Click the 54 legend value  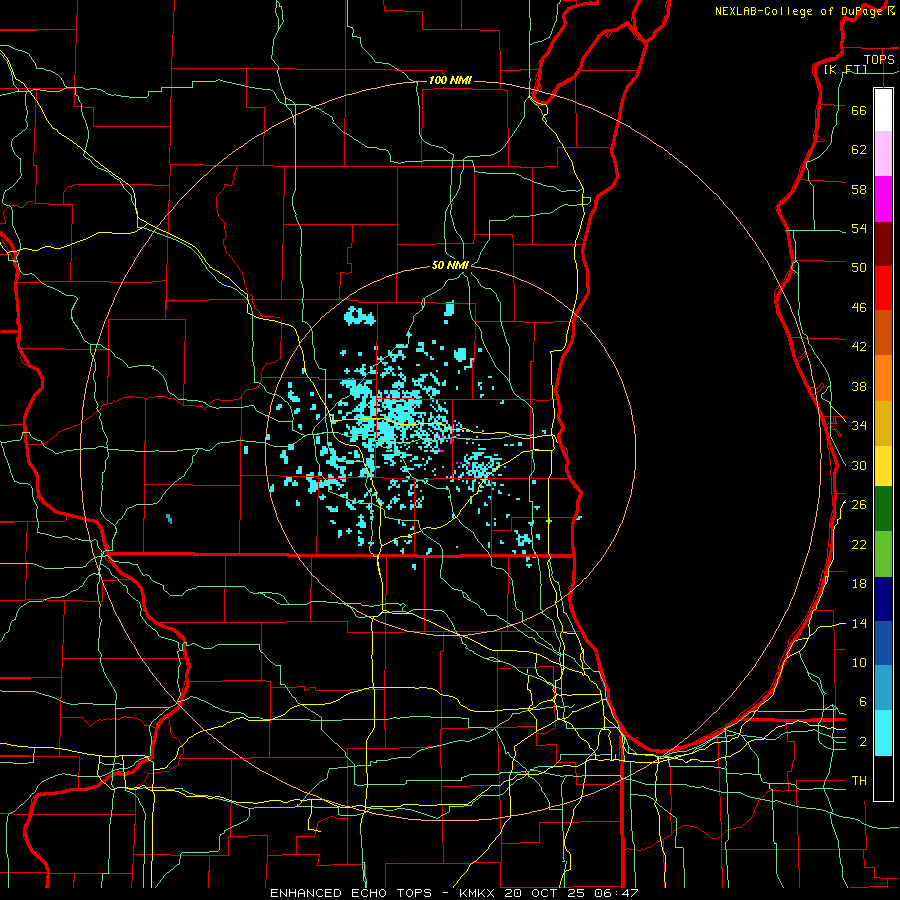(859, 228)
